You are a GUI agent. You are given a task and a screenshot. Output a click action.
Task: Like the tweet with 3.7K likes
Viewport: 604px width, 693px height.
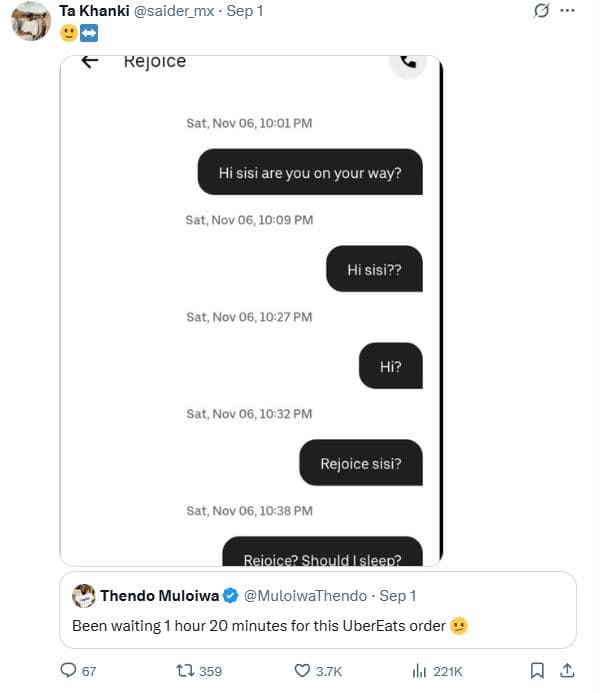pyautogui.click(x=302, y=670)
